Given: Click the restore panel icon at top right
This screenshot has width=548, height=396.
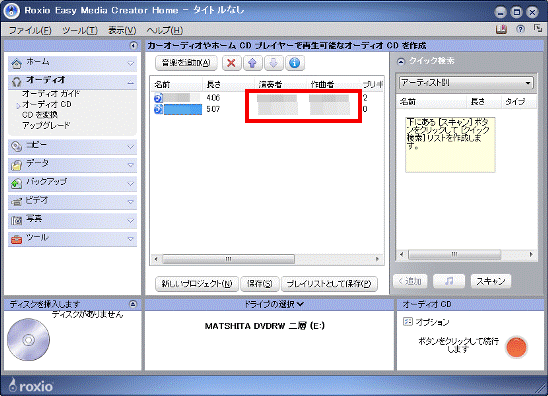Looking at the screenshot, I should click(x=538, y=29).
